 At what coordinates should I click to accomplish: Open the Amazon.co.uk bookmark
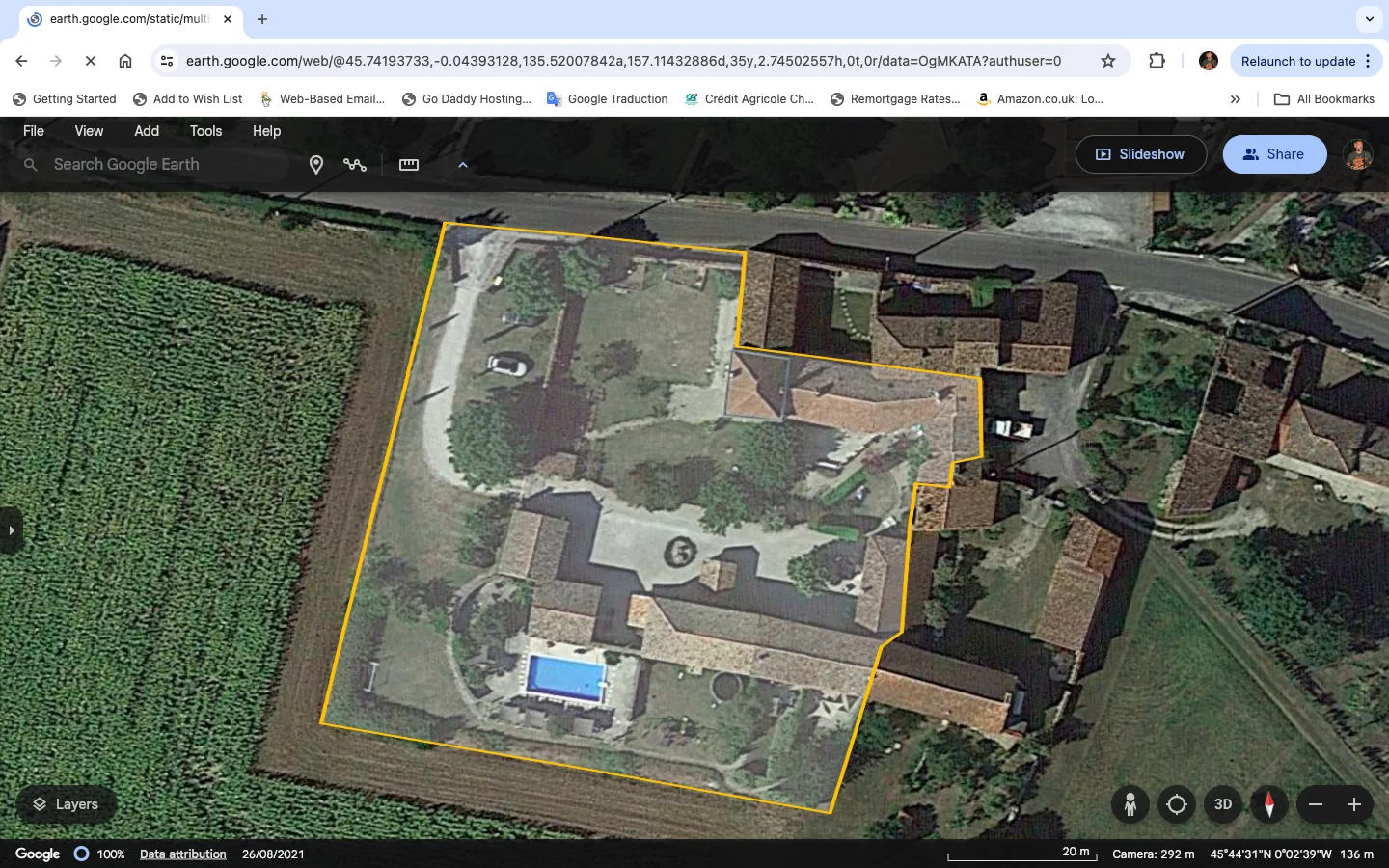pyautogui.click(x=1040, y=99)
